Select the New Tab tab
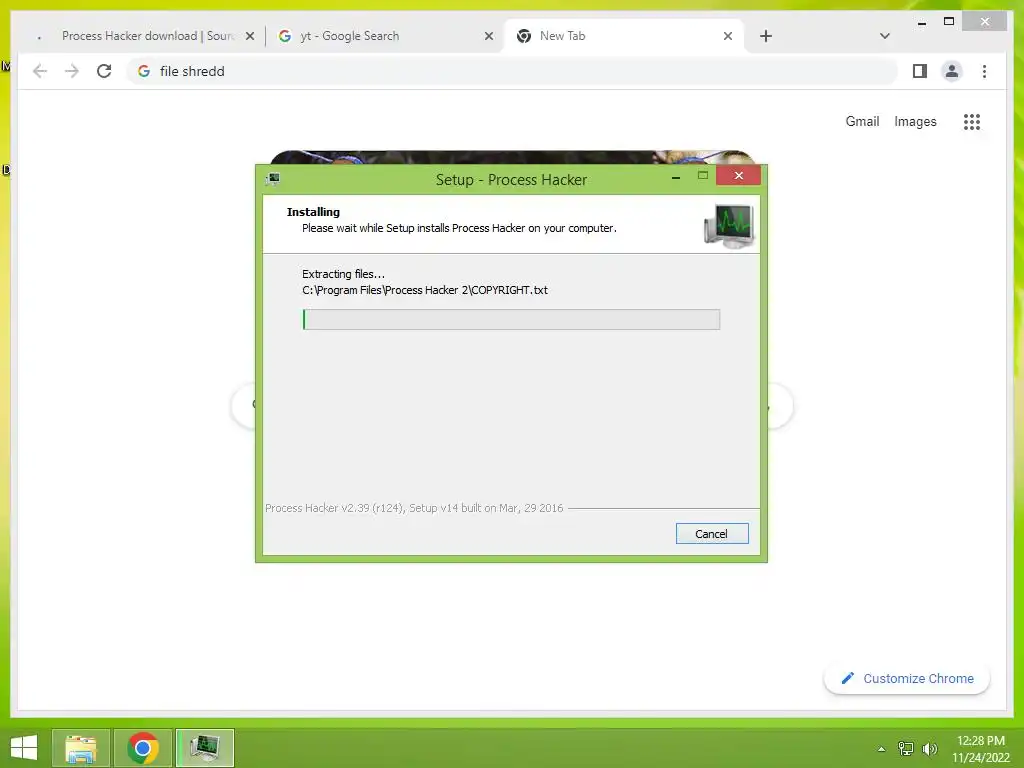The height and width of the screenshot is (768, 1024). [624, 36]
